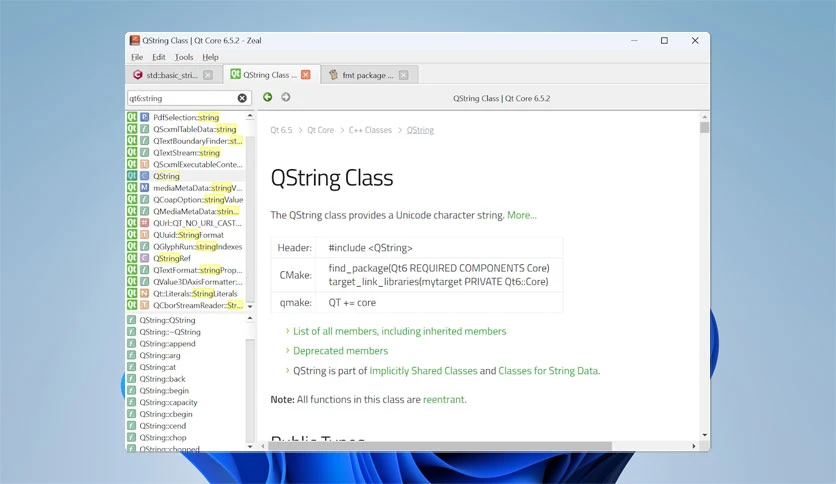The width and height of the screenshot is (836, 484).
Task: Expand the Deprecated members chevron
Action: click(287, 351)
